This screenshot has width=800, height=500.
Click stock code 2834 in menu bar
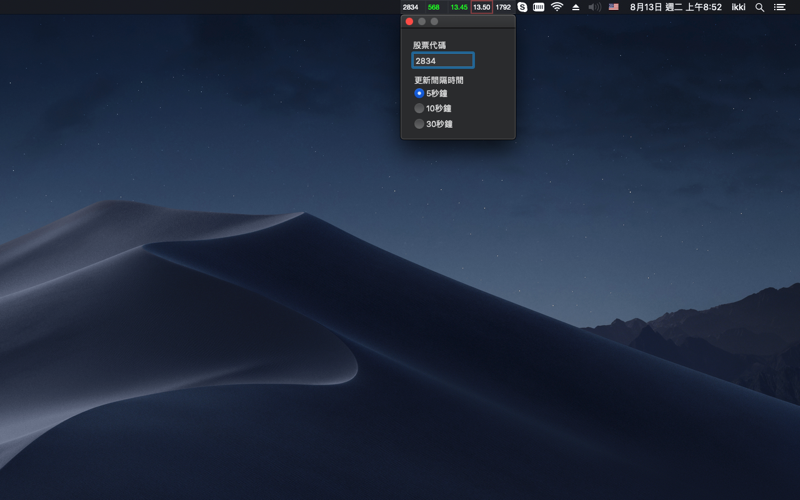410,7
